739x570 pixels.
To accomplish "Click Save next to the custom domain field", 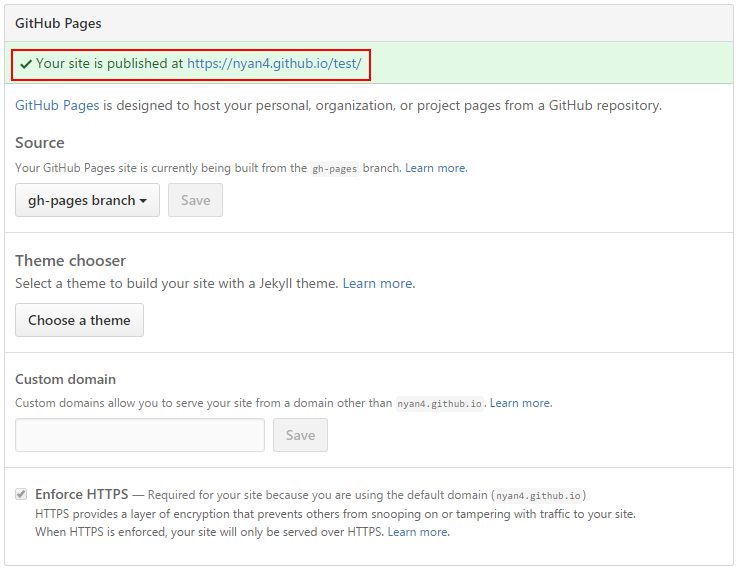I will [x=300, y=435].
